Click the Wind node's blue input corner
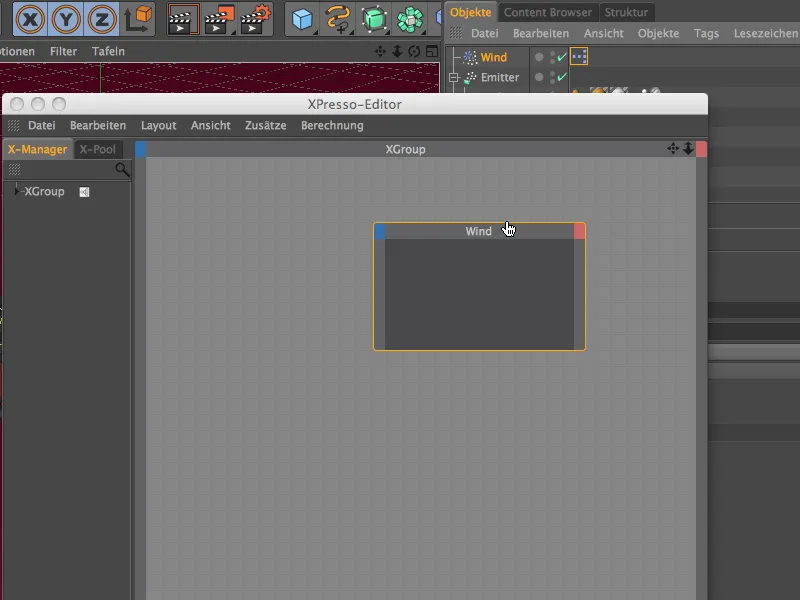This screenshot has width=800, height=600. coord(380,231)
